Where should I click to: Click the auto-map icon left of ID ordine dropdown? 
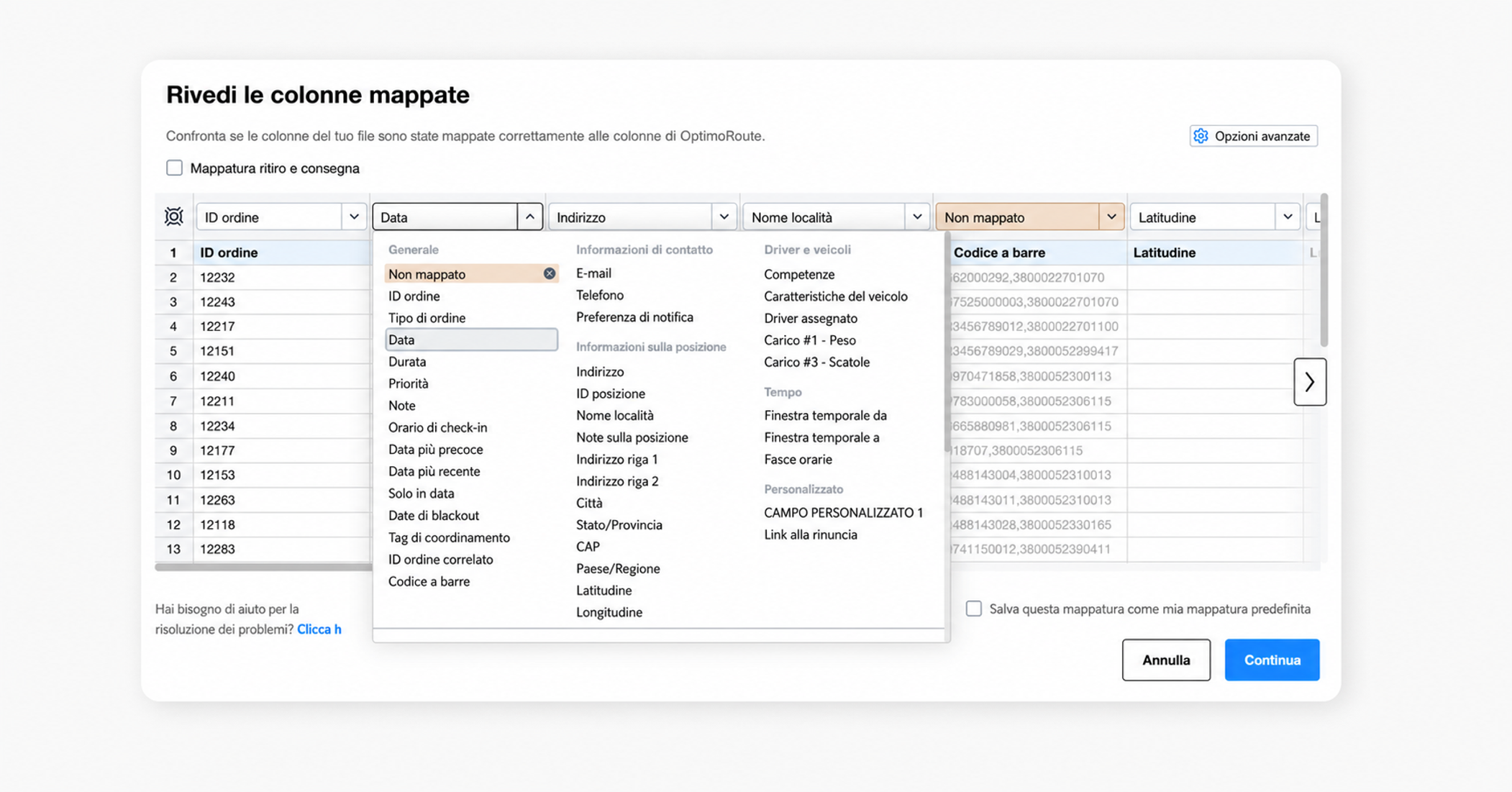(x=174, y=217)
